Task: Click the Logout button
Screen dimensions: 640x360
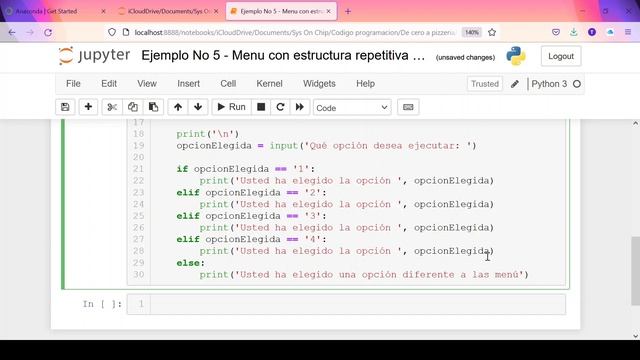Action: pyautogui.click(x=561, y=56)
